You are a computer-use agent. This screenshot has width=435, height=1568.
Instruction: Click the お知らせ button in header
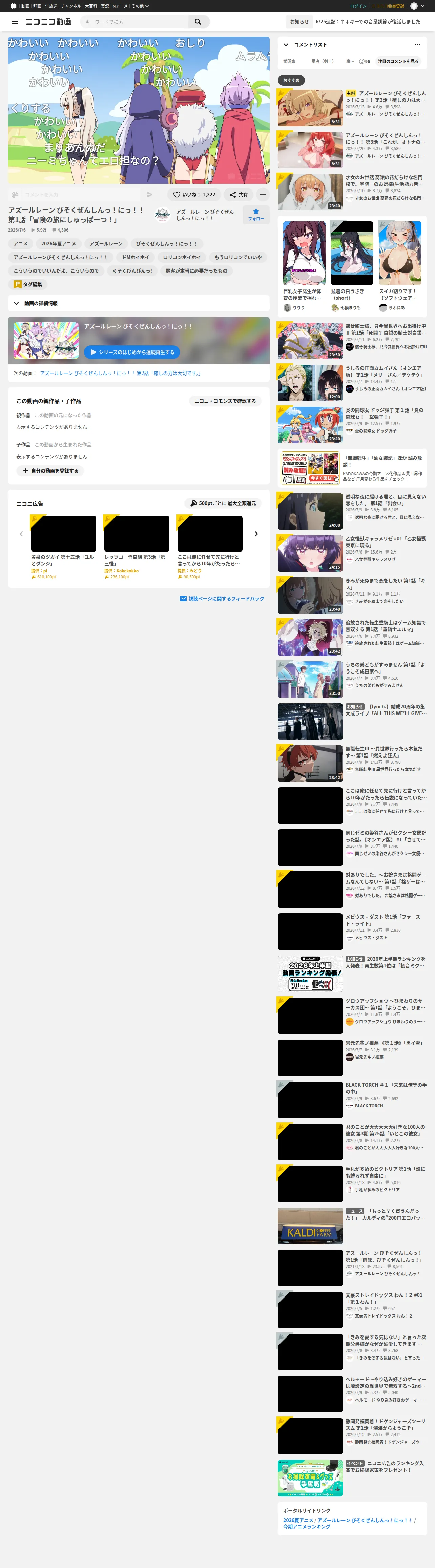pos(299,22)
